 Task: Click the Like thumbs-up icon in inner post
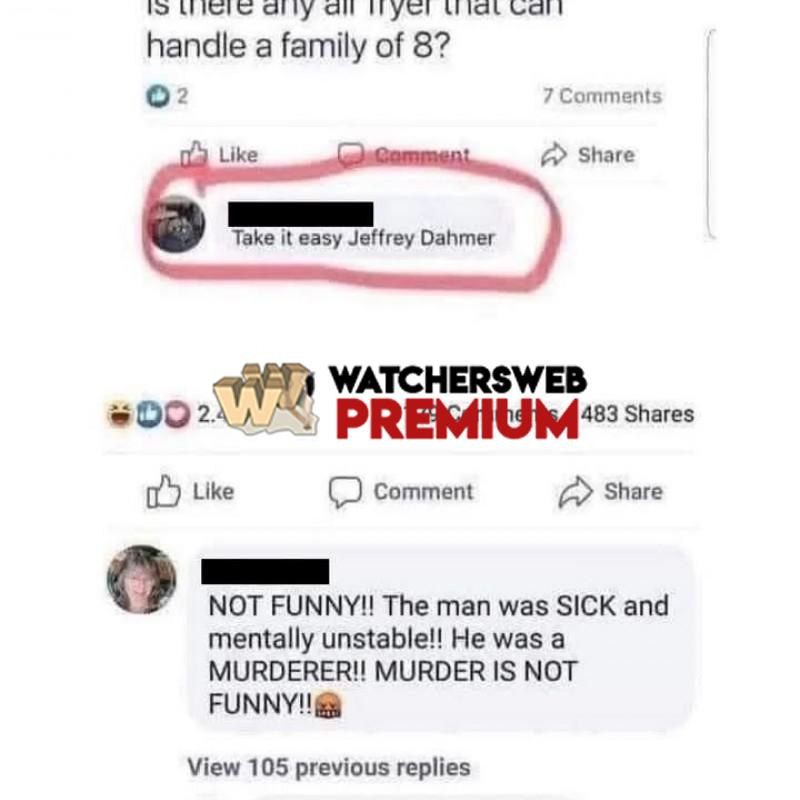pos(194,154)
